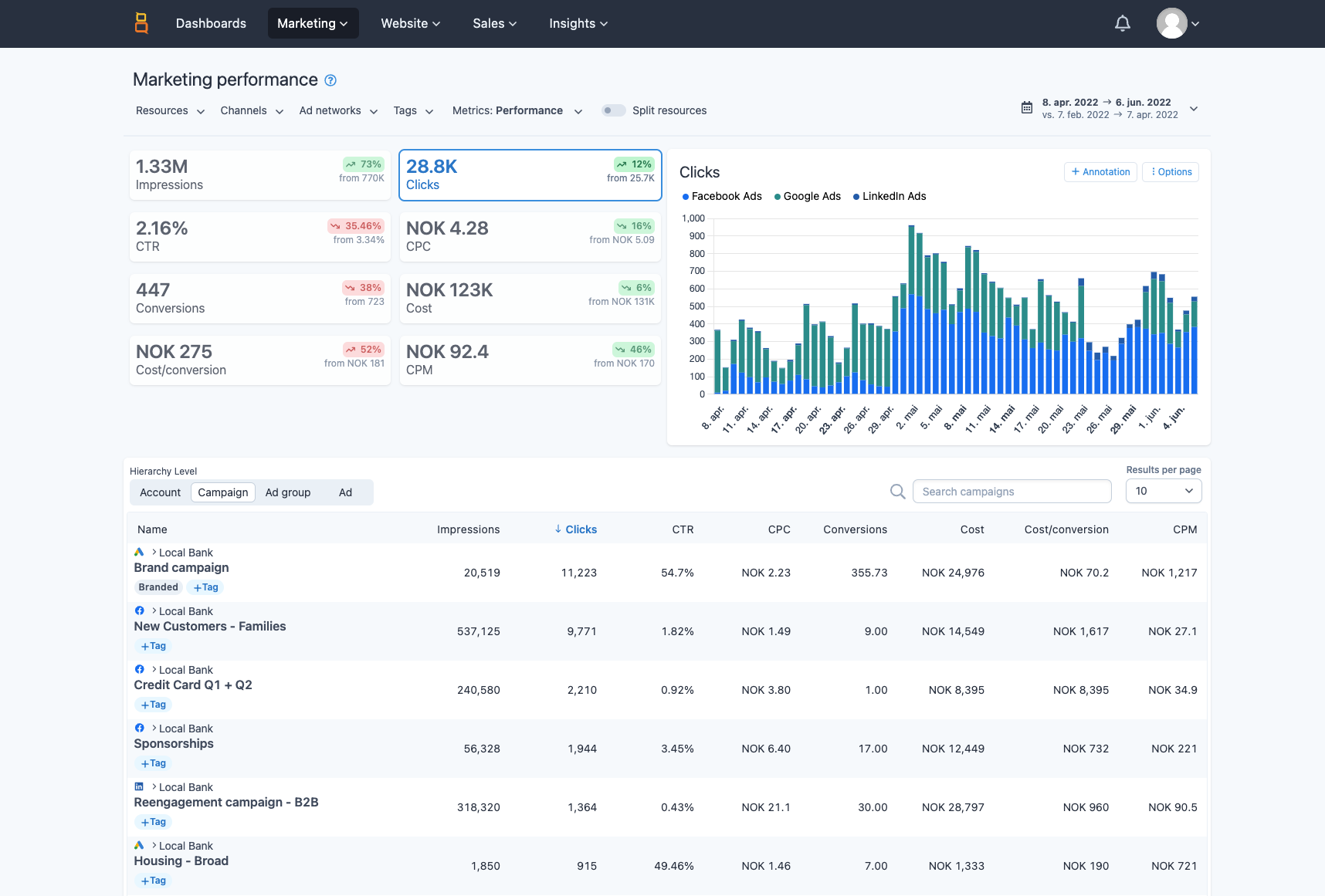Screen dimensions: 1325x896
Task: Click the Google Ads icon for Housing - Broad
Action: [x=139, y=846]
